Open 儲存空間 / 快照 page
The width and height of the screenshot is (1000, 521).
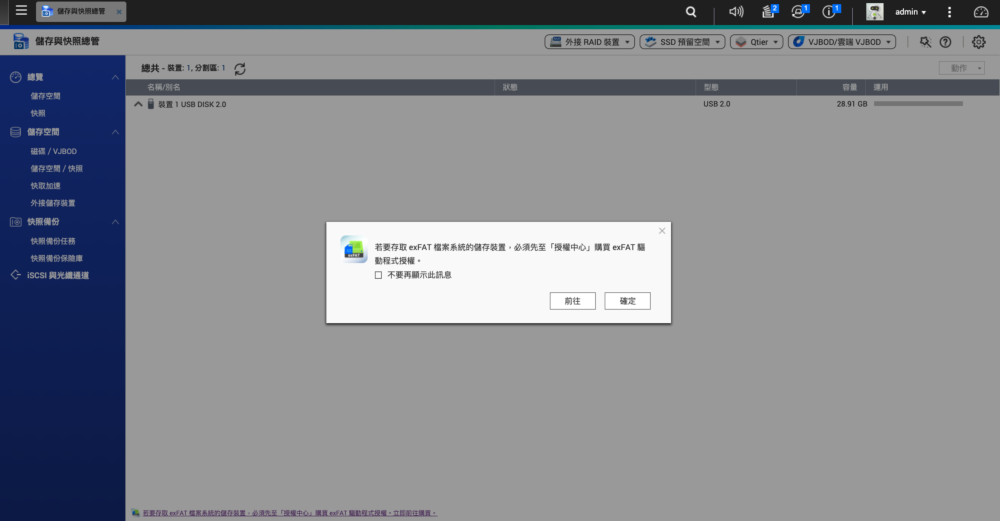coord(56,169)
